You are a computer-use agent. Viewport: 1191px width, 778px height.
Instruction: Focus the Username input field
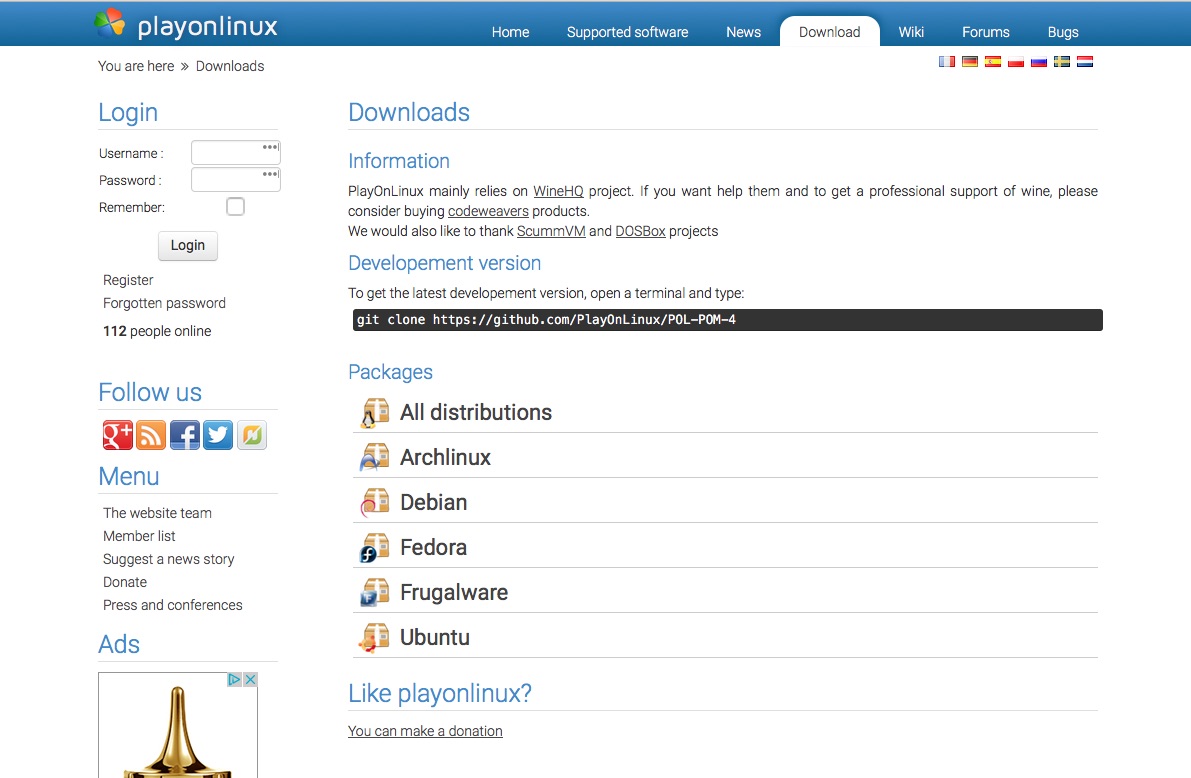point(235,153)
